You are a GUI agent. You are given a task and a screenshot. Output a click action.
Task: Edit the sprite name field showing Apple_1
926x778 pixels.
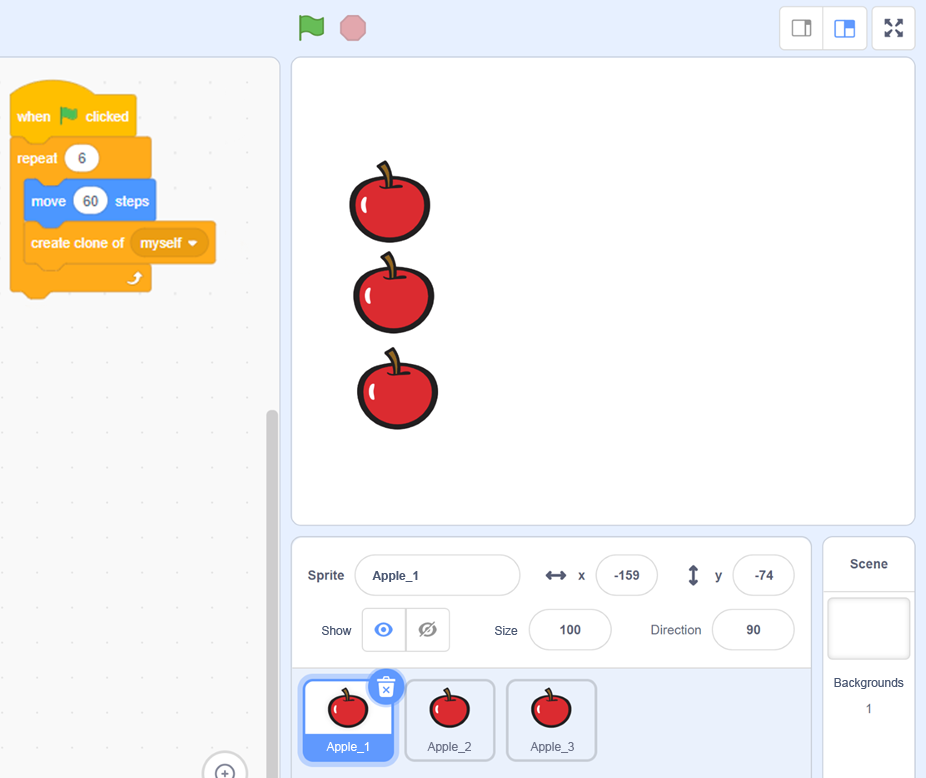[437, 575]
